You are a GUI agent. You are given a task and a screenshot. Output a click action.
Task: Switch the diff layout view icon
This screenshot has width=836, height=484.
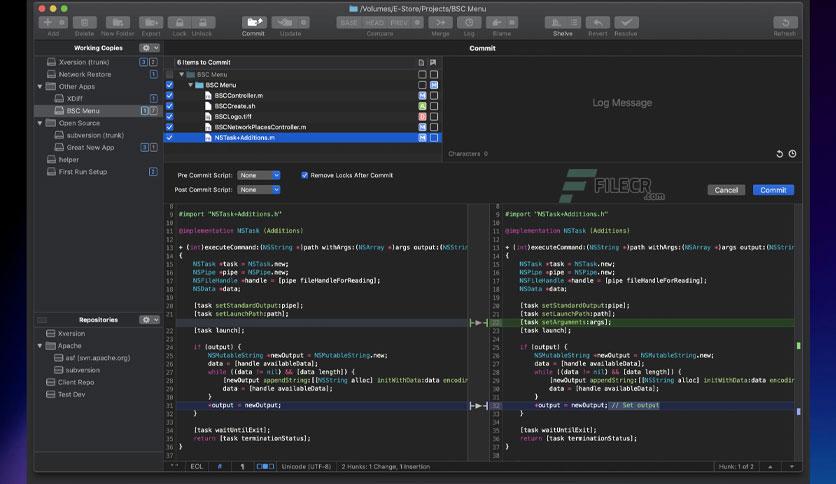pyautogui.click(x=265, y=466)
